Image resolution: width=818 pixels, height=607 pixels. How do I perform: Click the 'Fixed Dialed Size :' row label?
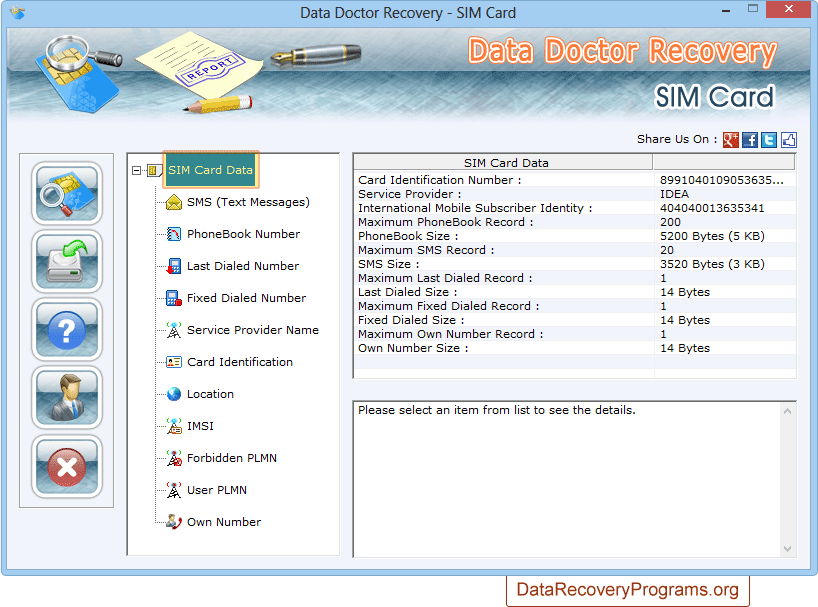(x=411, y=320)
